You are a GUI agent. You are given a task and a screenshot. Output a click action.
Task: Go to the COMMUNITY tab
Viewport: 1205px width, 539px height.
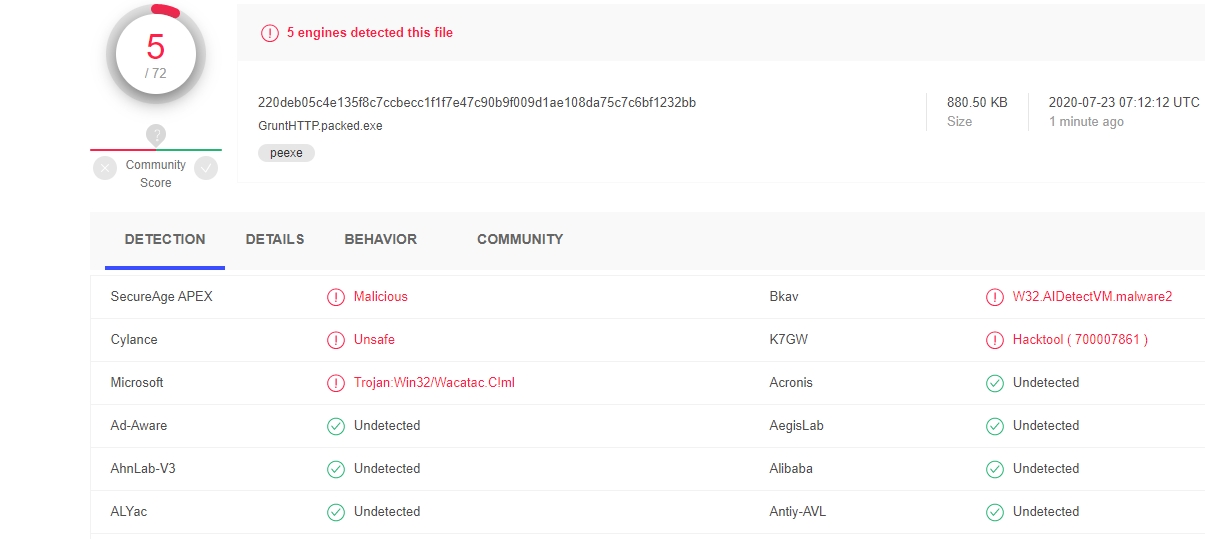520,240
